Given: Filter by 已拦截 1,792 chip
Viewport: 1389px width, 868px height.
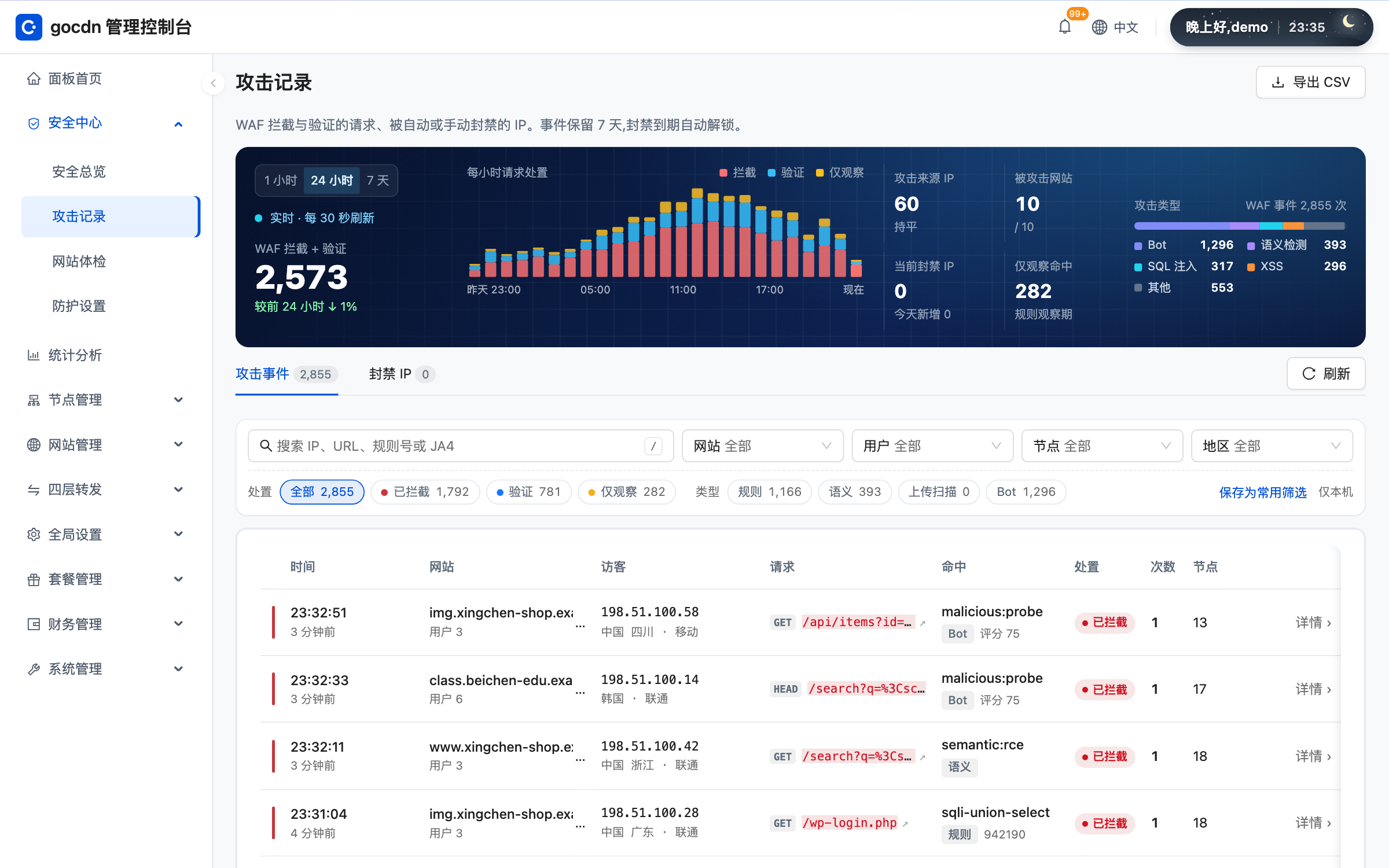Looking at the screenshot, I should [425, 492].
